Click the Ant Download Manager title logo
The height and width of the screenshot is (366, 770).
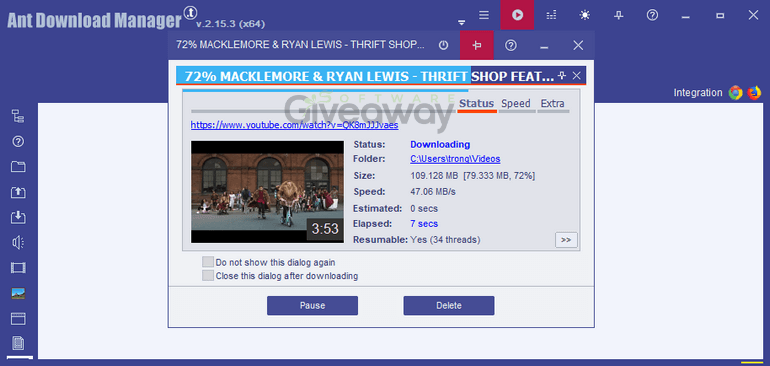(x=95, y=20)
